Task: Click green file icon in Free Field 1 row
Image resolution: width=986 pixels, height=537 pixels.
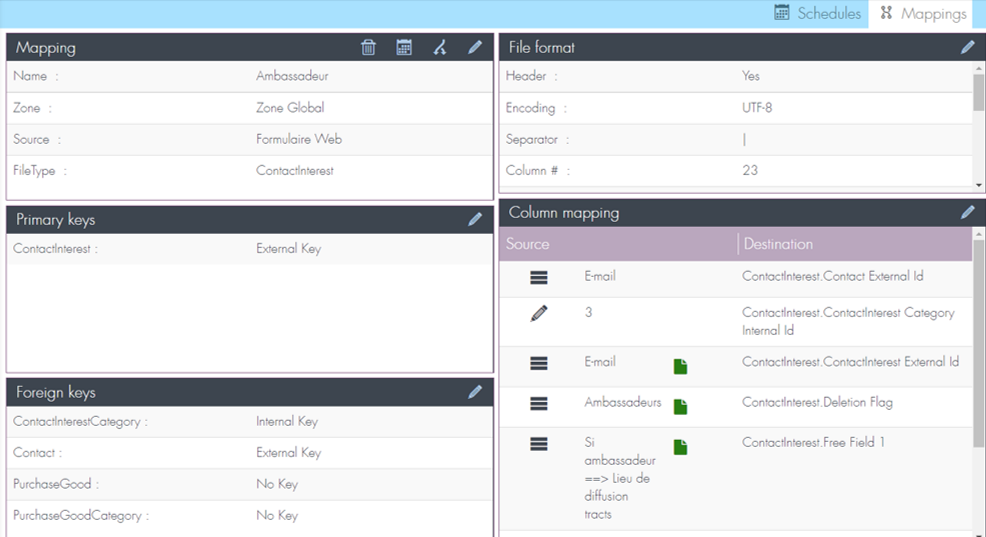Action: point(680,447)
